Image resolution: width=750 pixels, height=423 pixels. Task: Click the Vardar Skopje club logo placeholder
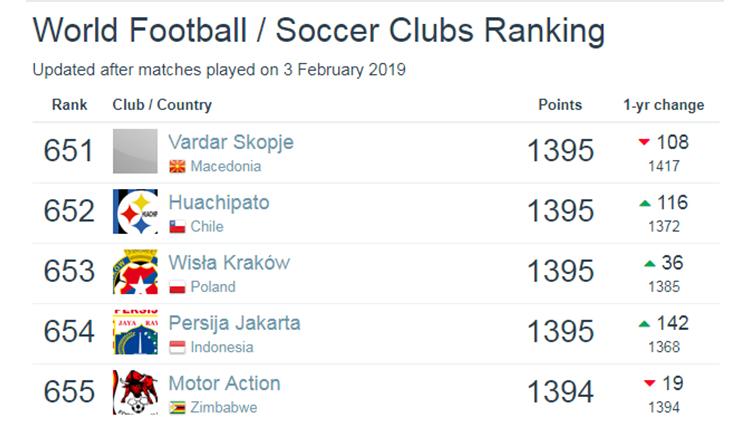[135, 151]
